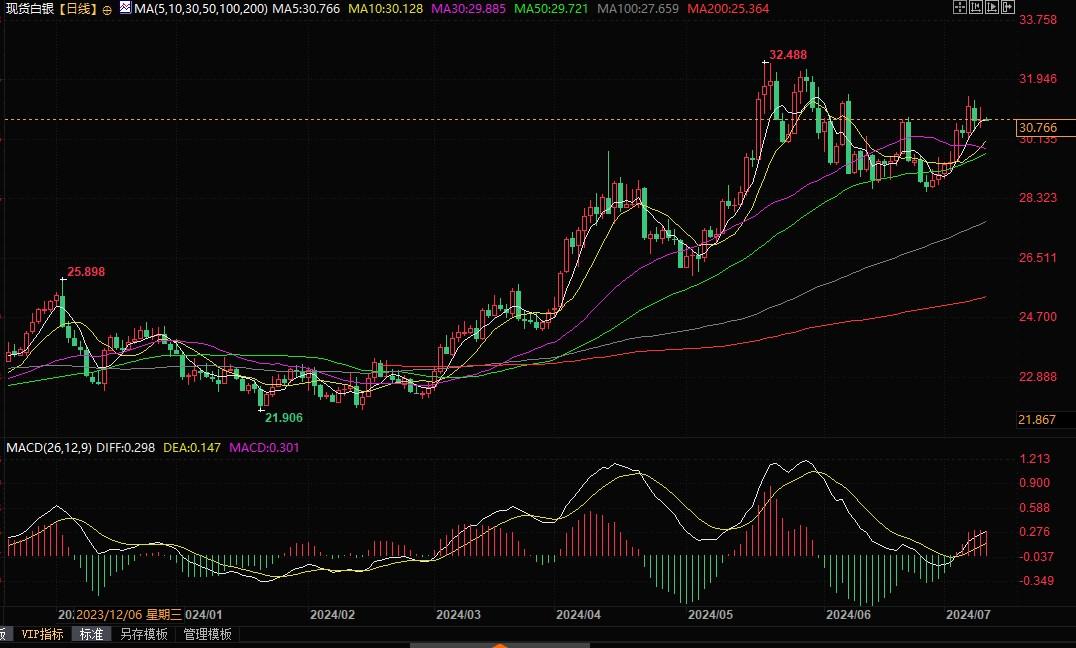This screenshot has width=1076, height=648.
Task: Click the 25.898 peak price marker
Action: pyautogui.click(x=86, y=272)
